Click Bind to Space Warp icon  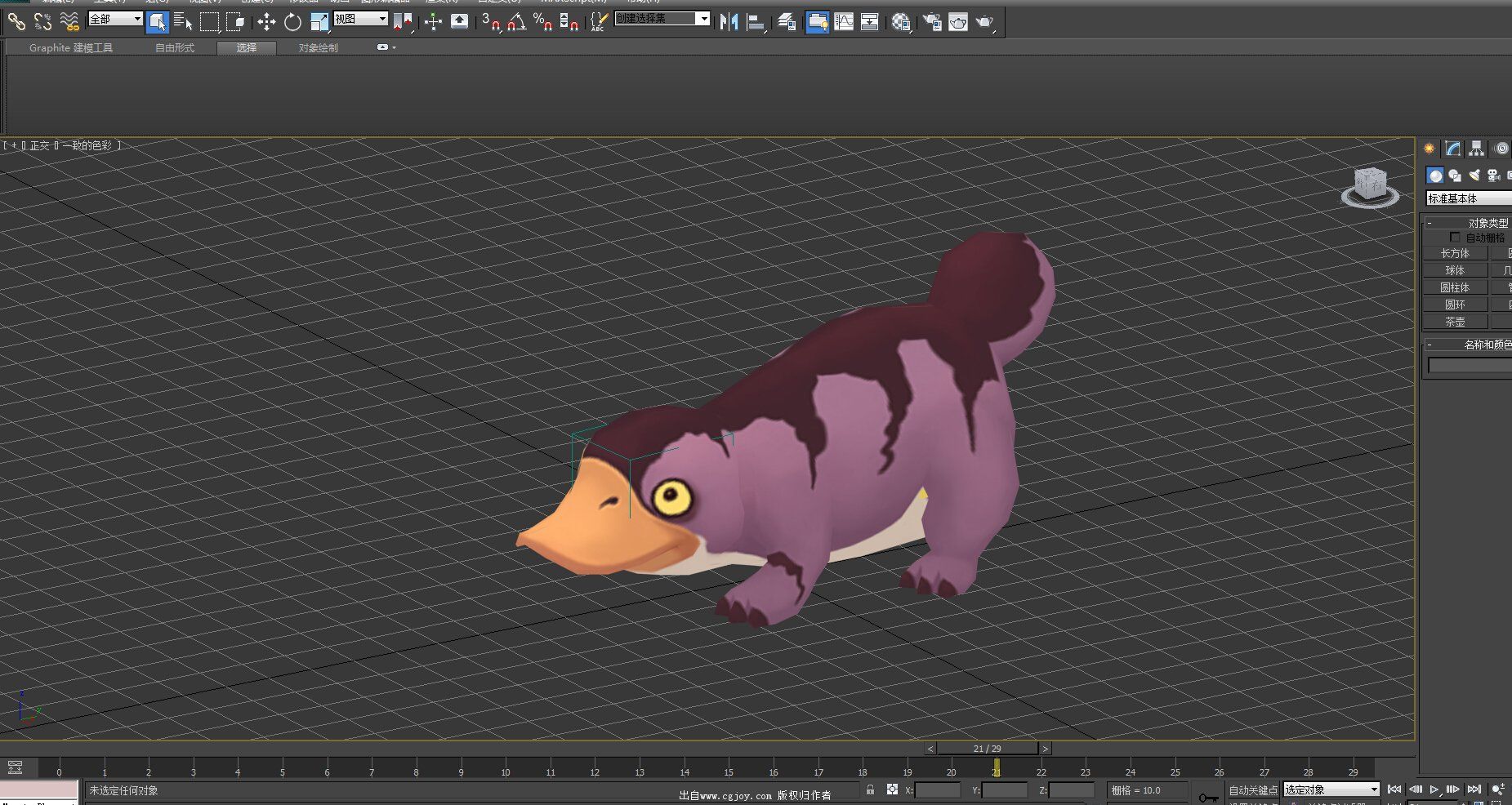pyautogui.click(x=69, y=22)
